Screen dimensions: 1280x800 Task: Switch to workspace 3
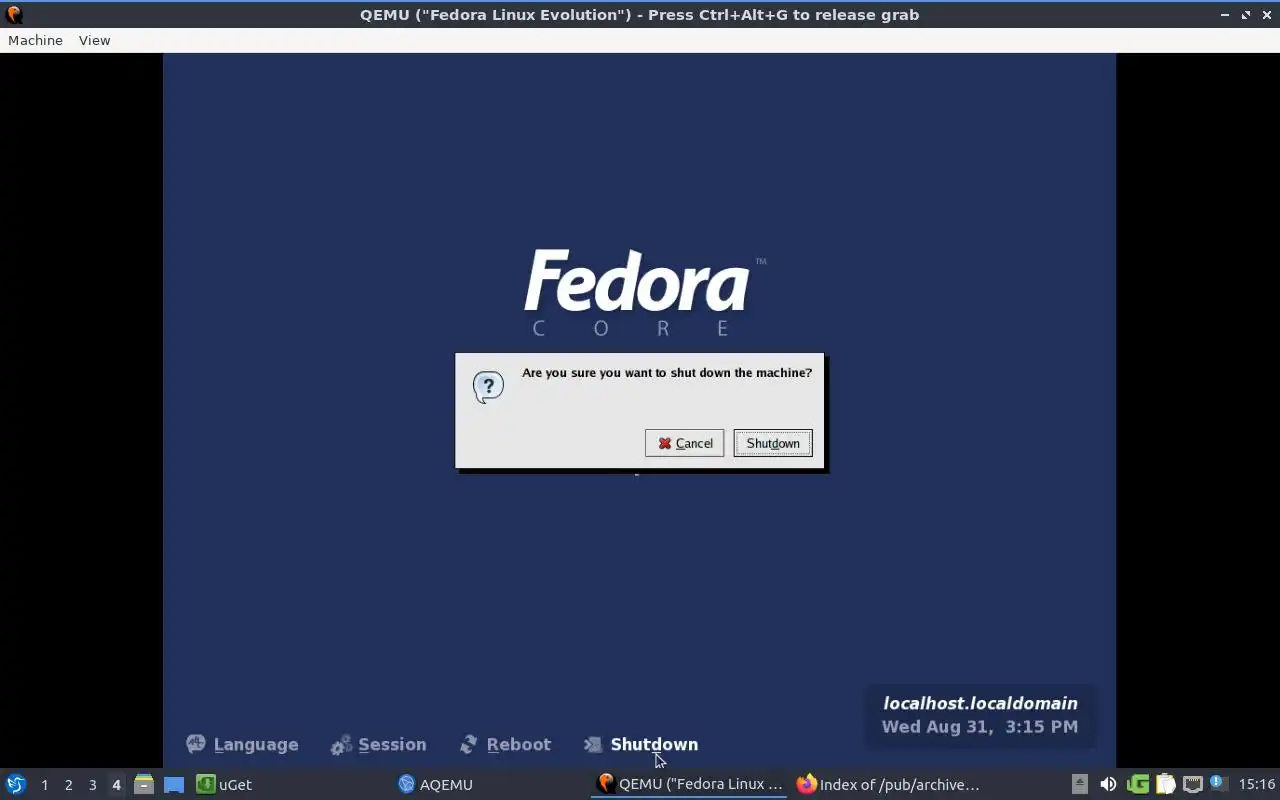pos(92,785)
